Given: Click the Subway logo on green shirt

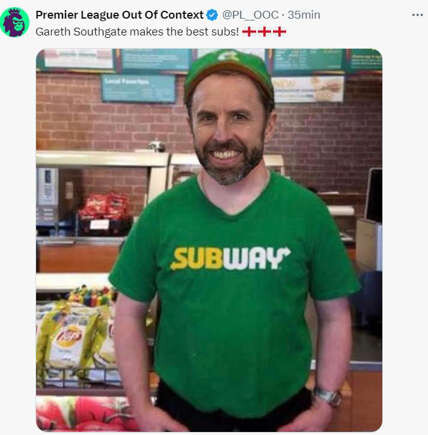Looking at the screenshot, I should [230, 258].
